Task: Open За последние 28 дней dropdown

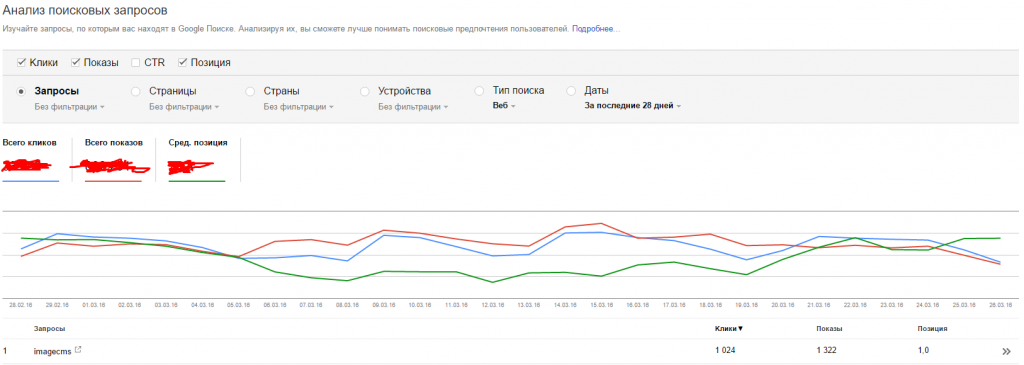Action: pyautogui.click(x=632, y=106)
